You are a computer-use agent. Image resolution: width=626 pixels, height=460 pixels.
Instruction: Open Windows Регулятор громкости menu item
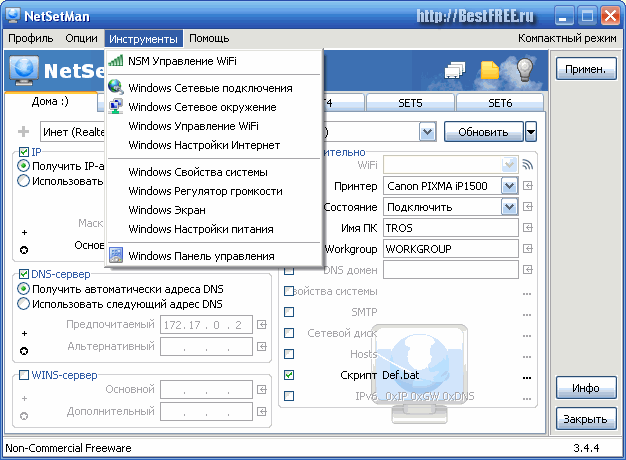point(214,191)
